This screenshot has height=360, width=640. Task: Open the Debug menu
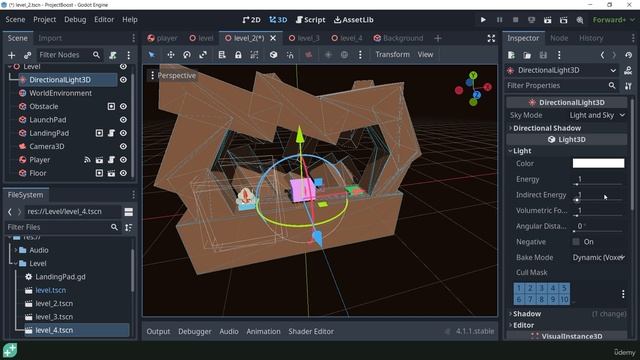click(75, 20)
